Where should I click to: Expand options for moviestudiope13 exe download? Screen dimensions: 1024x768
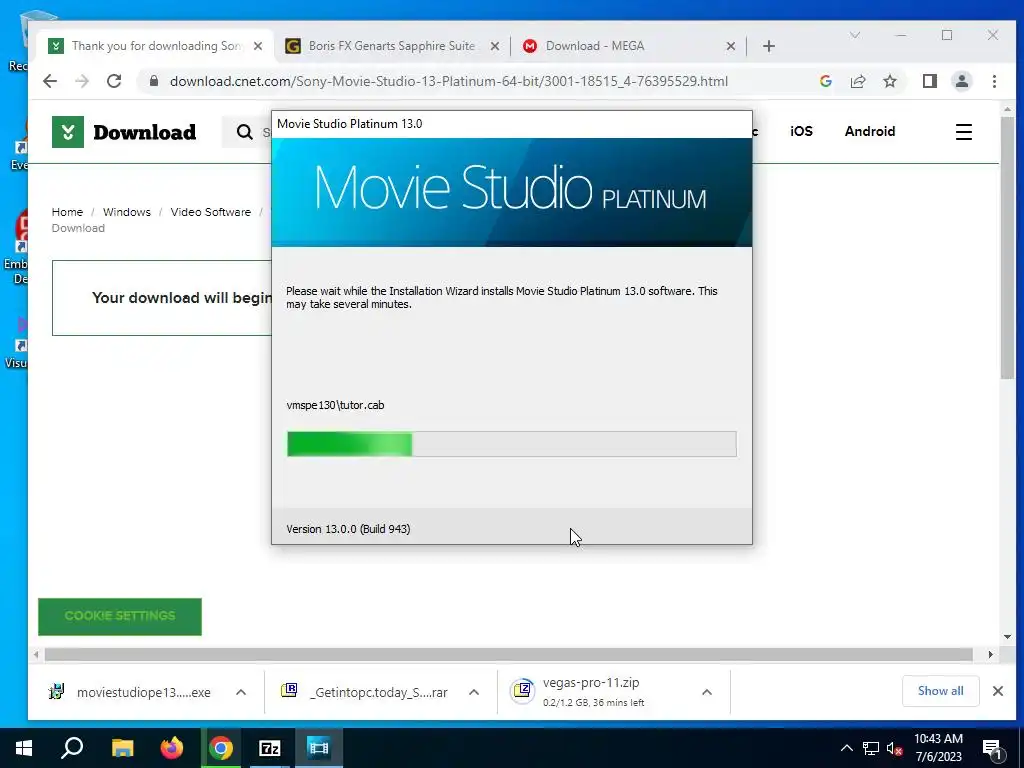coord(241,692)
